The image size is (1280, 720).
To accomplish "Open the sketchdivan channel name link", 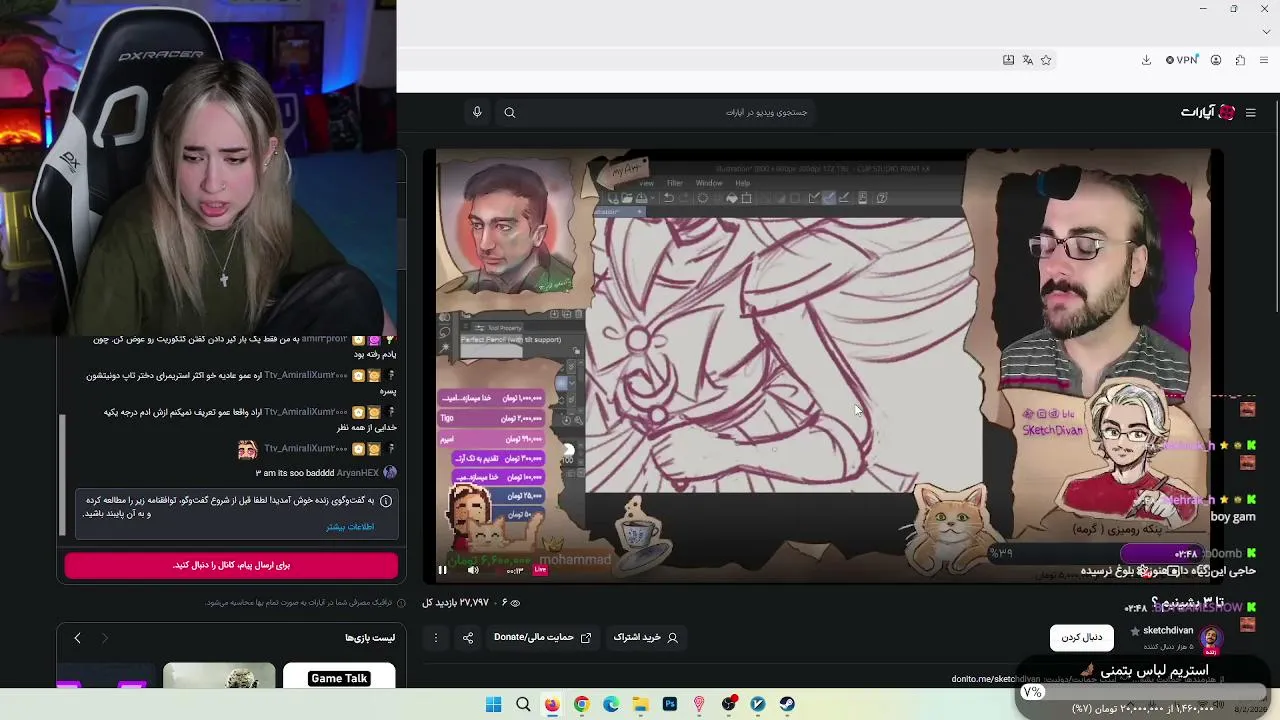I will pos(1168,631).
